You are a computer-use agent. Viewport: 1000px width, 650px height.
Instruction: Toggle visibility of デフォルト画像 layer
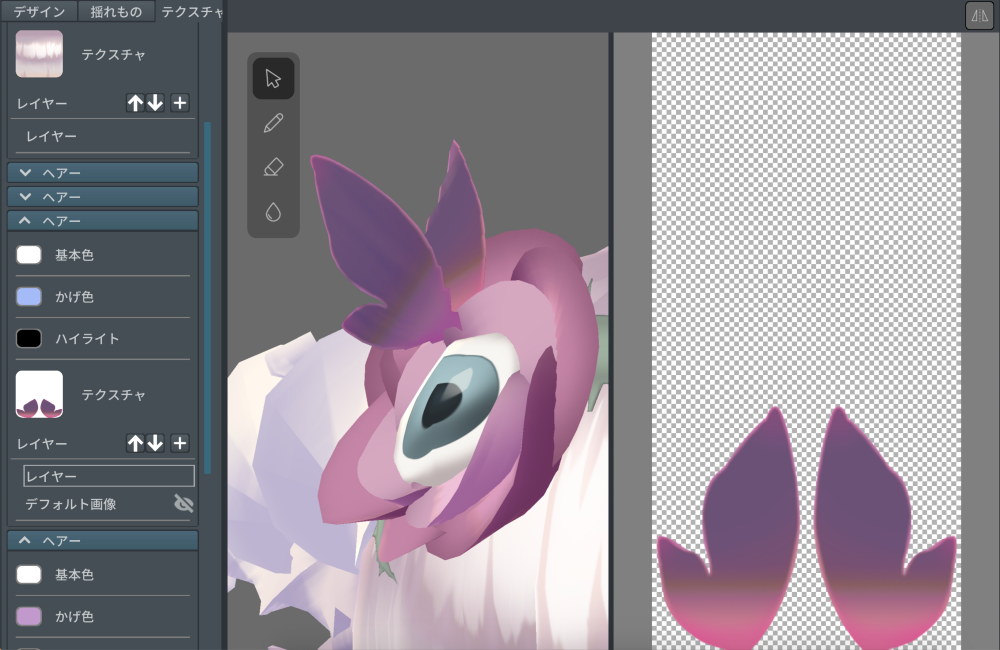pyautogui.click(x=184, y=504)
